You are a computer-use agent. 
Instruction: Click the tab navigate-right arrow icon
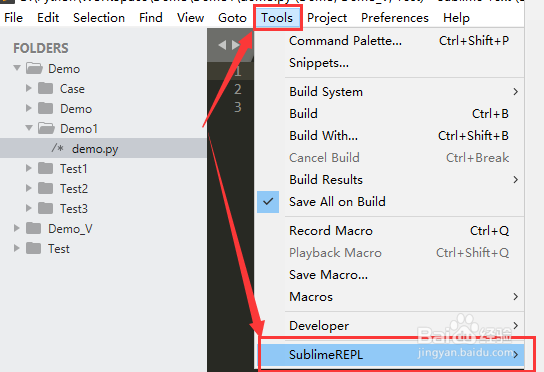click(236, 45)
